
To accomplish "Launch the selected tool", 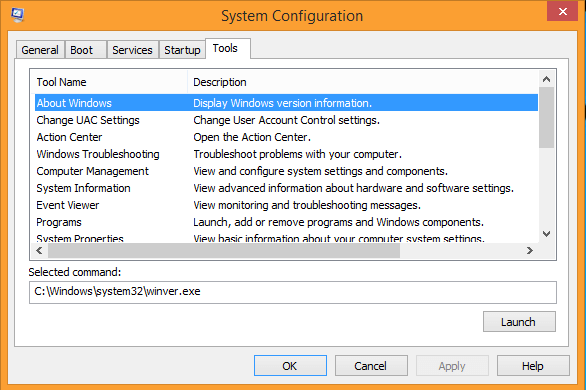I will [x=519, y=322].
